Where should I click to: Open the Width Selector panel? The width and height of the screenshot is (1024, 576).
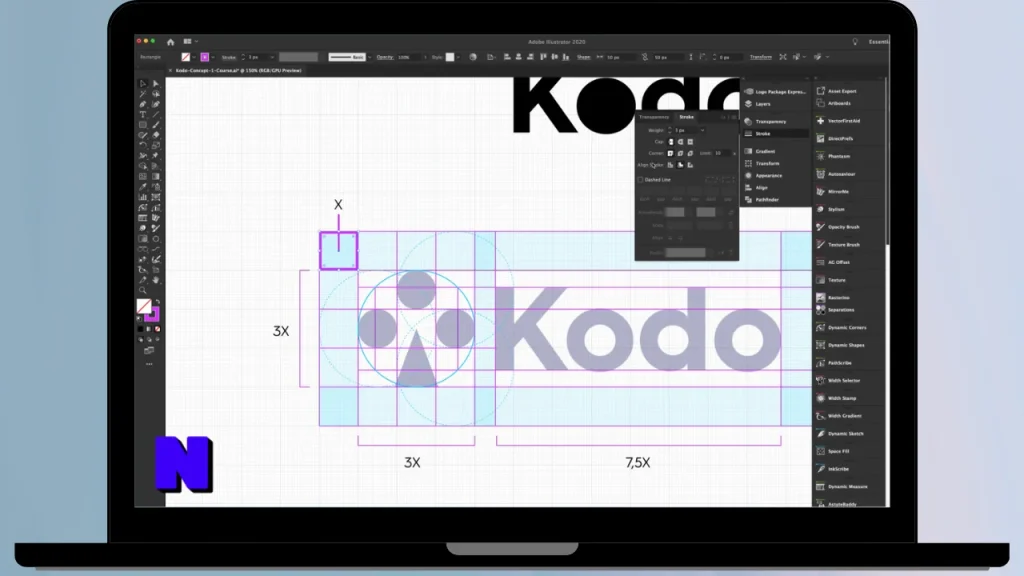point(846,380)
